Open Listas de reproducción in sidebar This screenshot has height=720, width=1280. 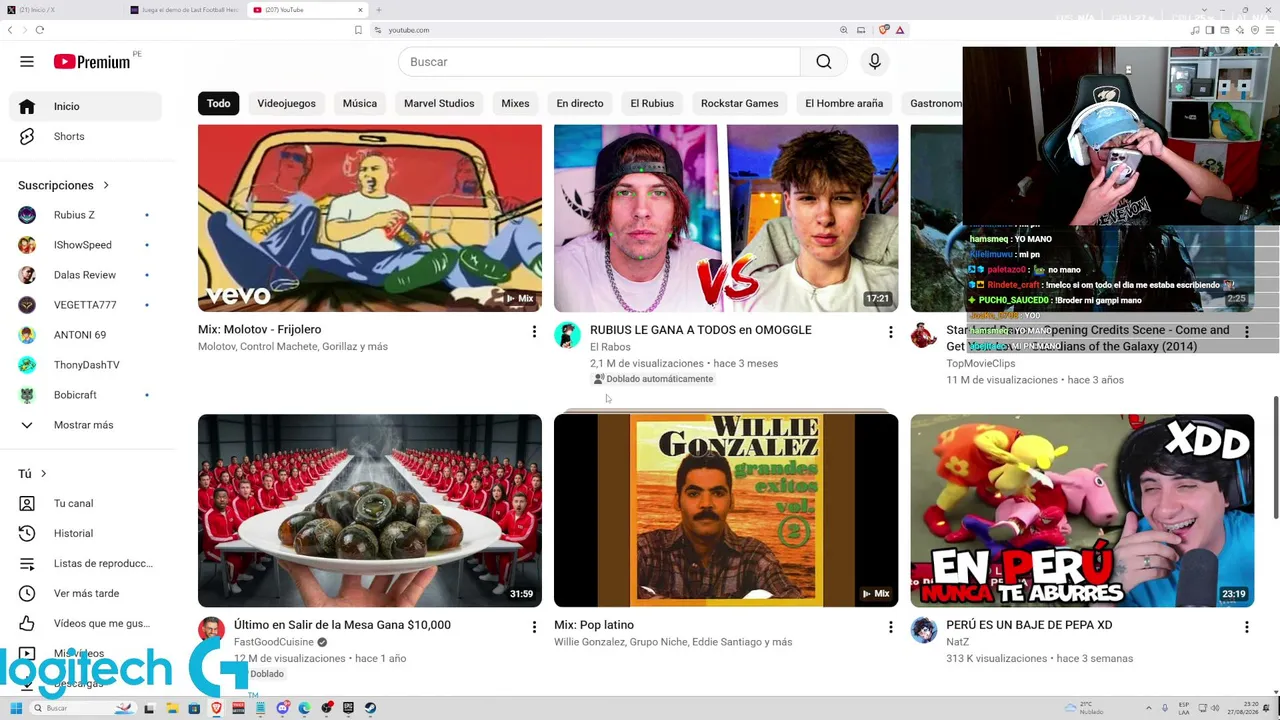[85, 563]
